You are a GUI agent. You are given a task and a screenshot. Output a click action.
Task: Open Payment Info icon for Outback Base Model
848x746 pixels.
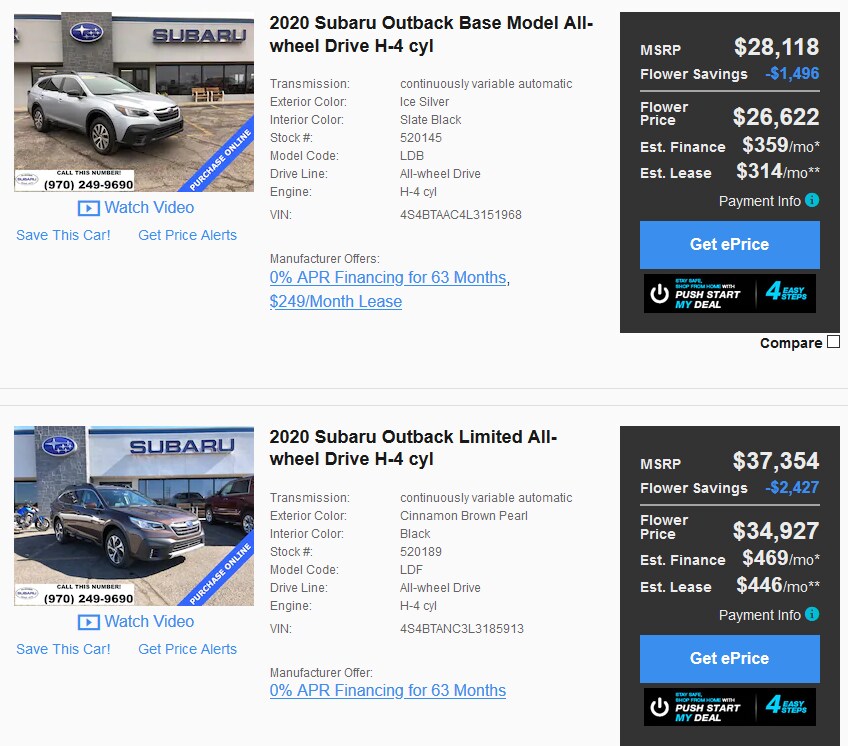[812, 200]
